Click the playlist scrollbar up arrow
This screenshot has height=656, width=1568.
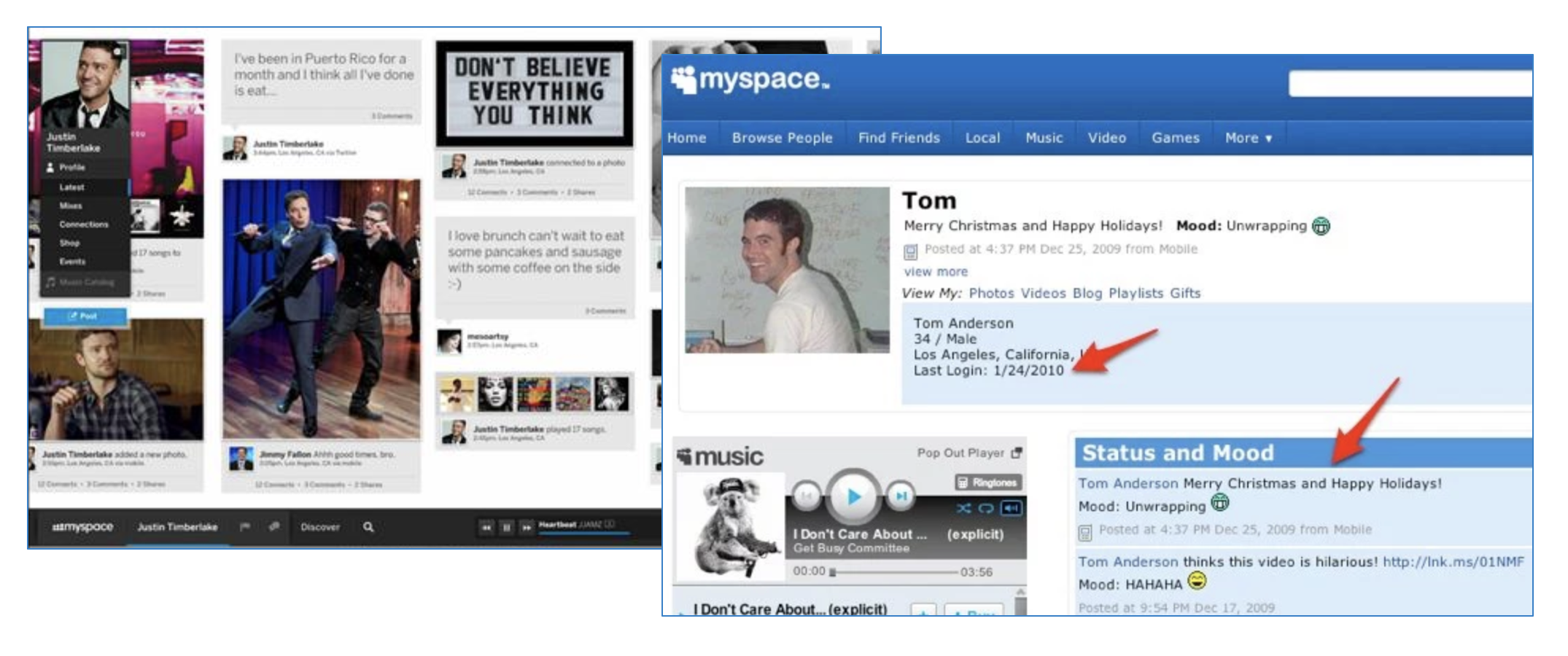pyautogui.click(x=1020, y=592)
